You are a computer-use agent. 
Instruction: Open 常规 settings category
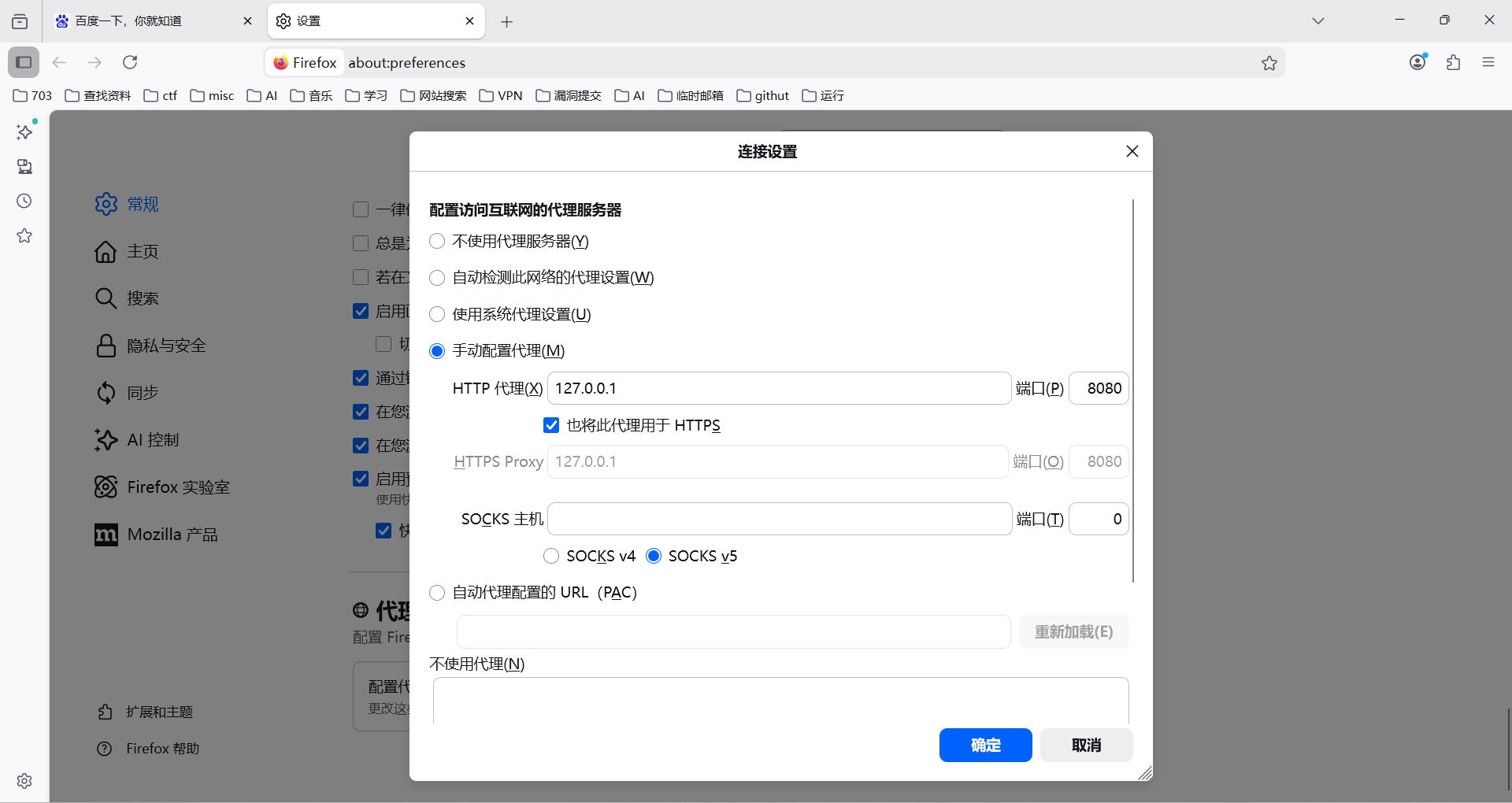(127, 205)
